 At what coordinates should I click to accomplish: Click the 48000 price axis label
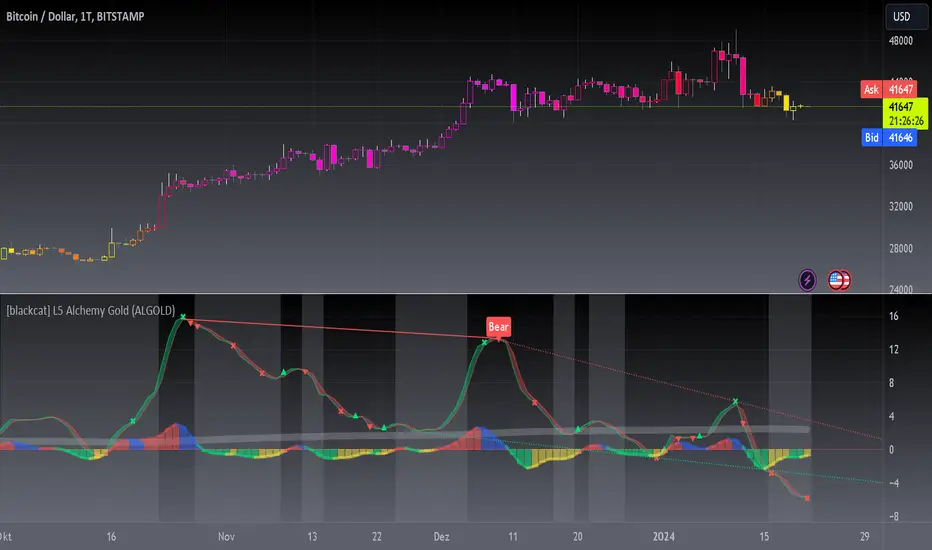coord(900,40)
